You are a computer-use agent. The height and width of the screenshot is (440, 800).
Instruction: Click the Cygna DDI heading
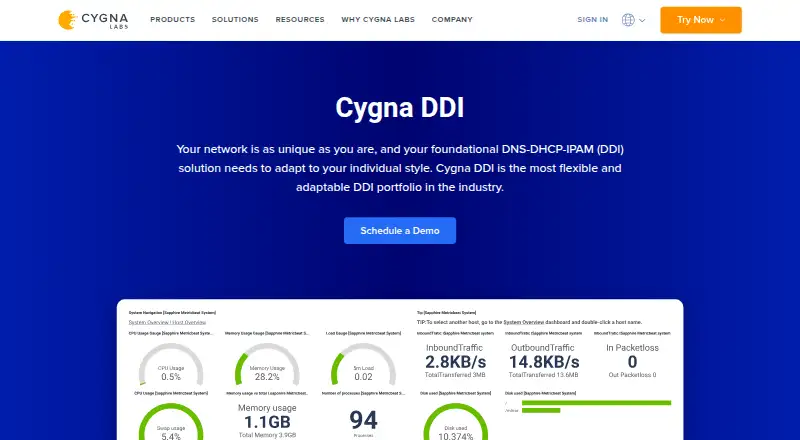click(399, 108)
